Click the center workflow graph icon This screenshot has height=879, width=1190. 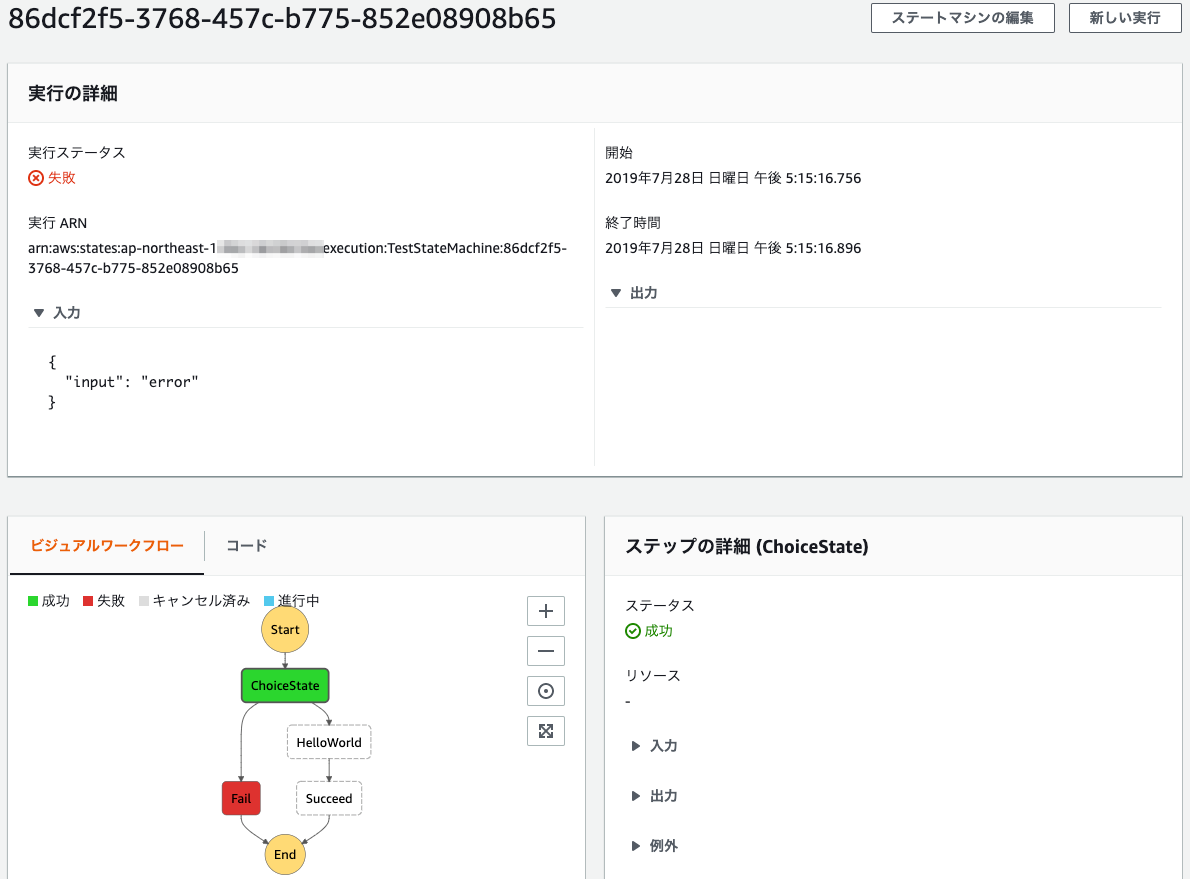545,691
